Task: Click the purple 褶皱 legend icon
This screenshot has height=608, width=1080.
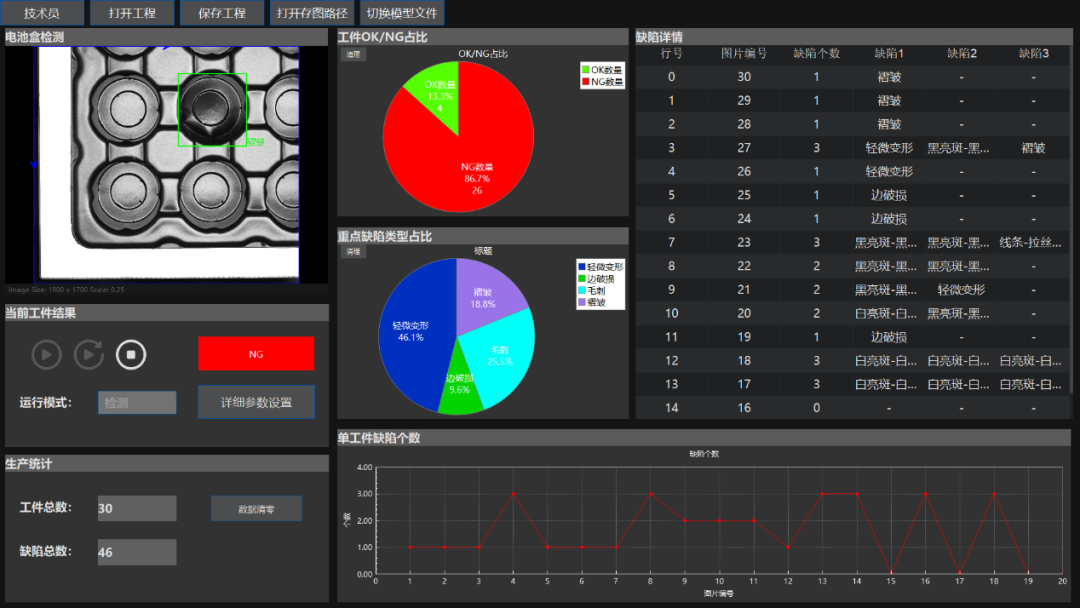Action: coord(582,301)
